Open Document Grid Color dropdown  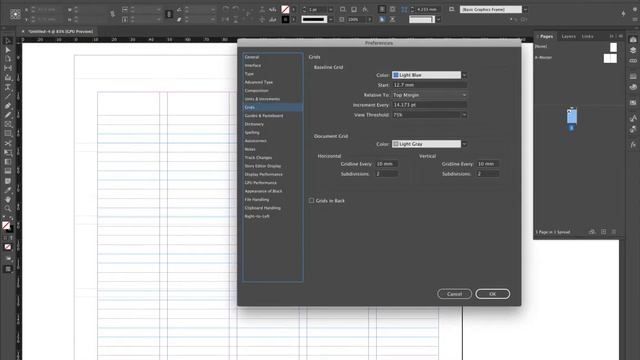click(x=429, y=144)
